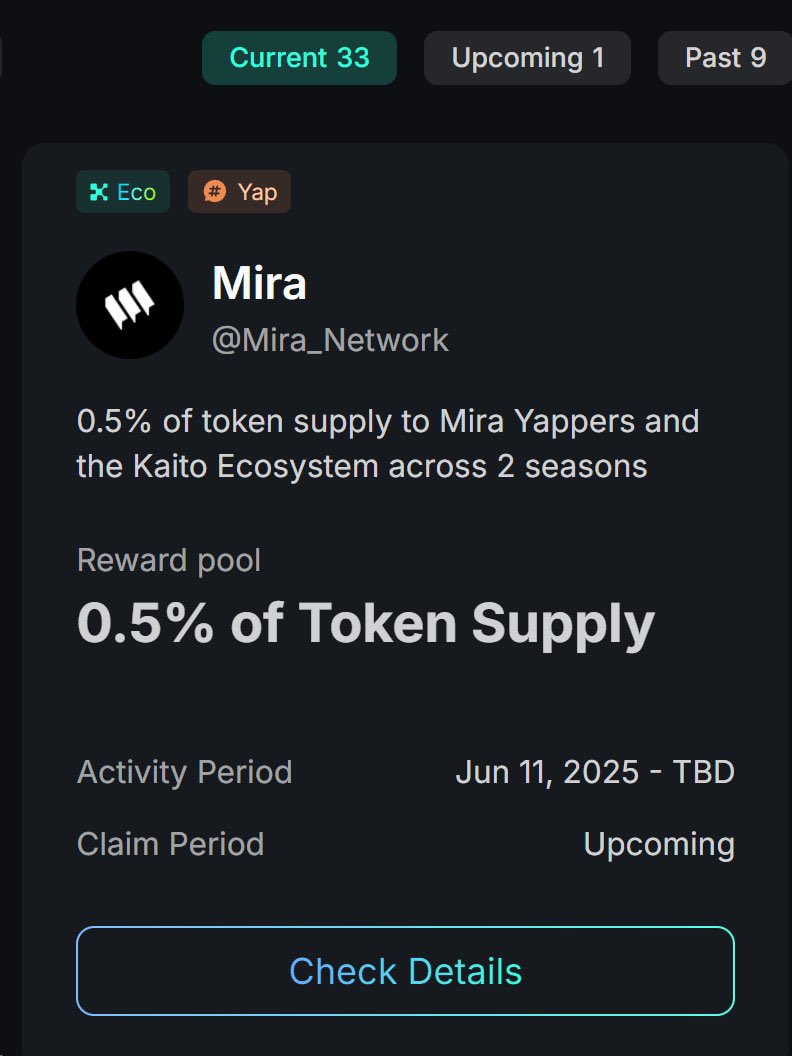Click the Mira project title
792x1056 pixels.
(259, 283)
